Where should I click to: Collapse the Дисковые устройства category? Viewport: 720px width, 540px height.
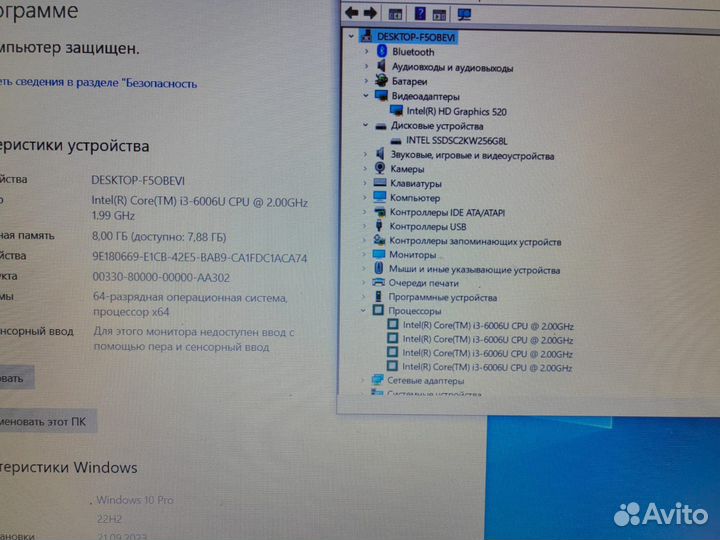[x=366, y=125]
